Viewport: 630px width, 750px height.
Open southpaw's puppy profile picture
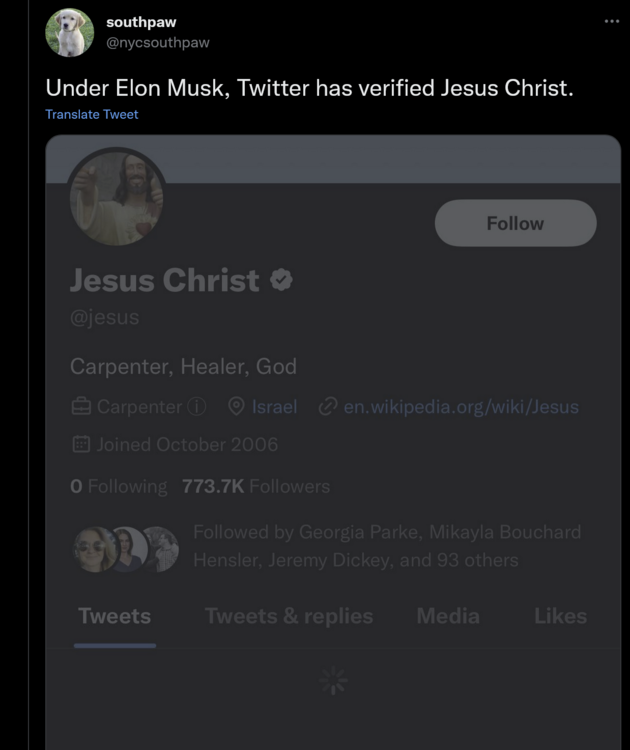click(70, 32)
